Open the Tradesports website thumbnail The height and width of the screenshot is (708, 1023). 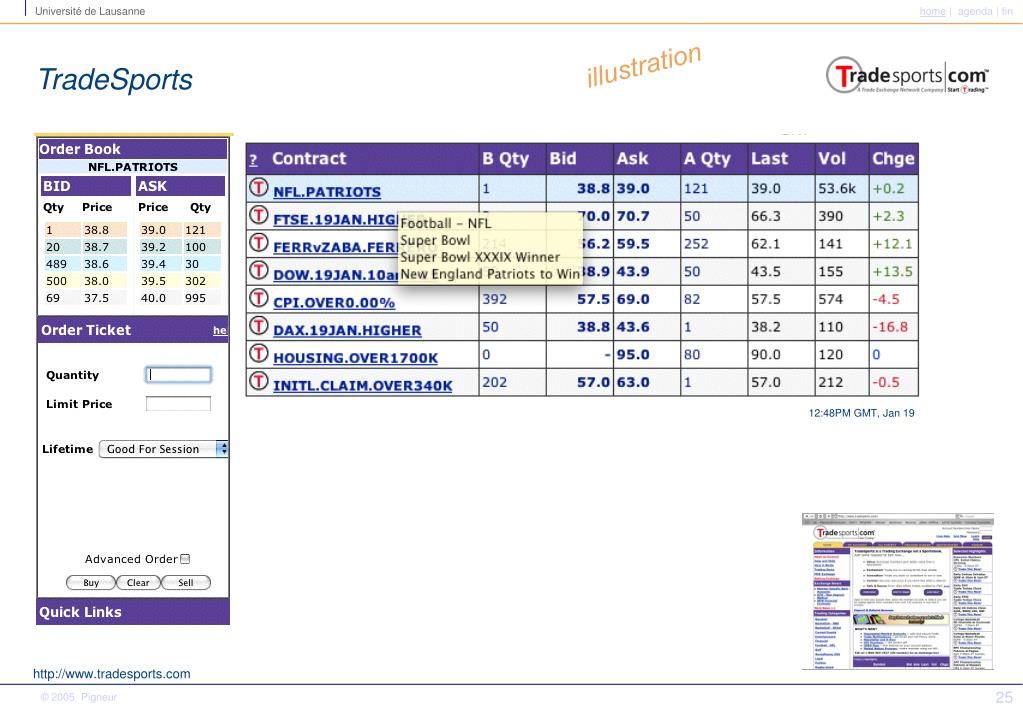(898, 591)
